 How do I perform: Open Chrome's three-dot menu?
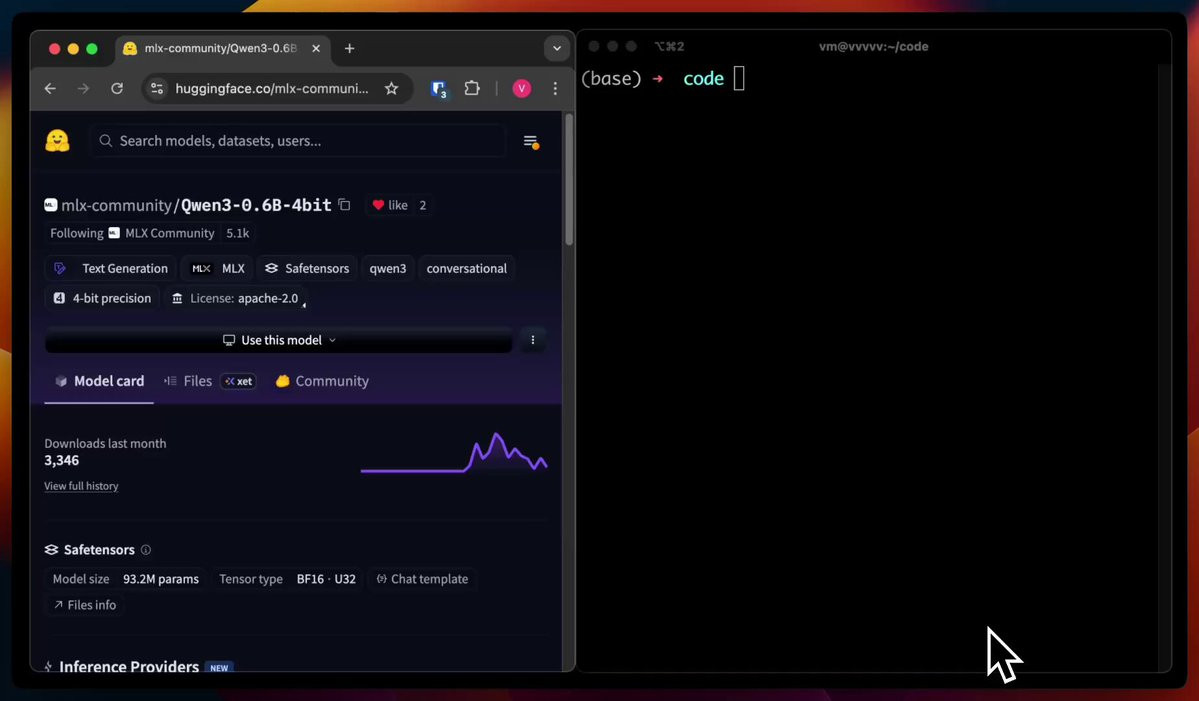click(x=555, y=89)
